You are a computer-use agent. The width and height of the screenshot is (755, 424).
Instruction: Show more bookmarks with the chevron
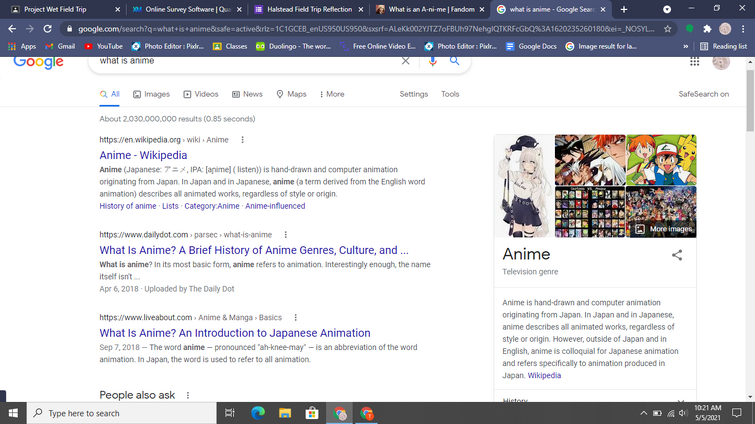point(685,46)
